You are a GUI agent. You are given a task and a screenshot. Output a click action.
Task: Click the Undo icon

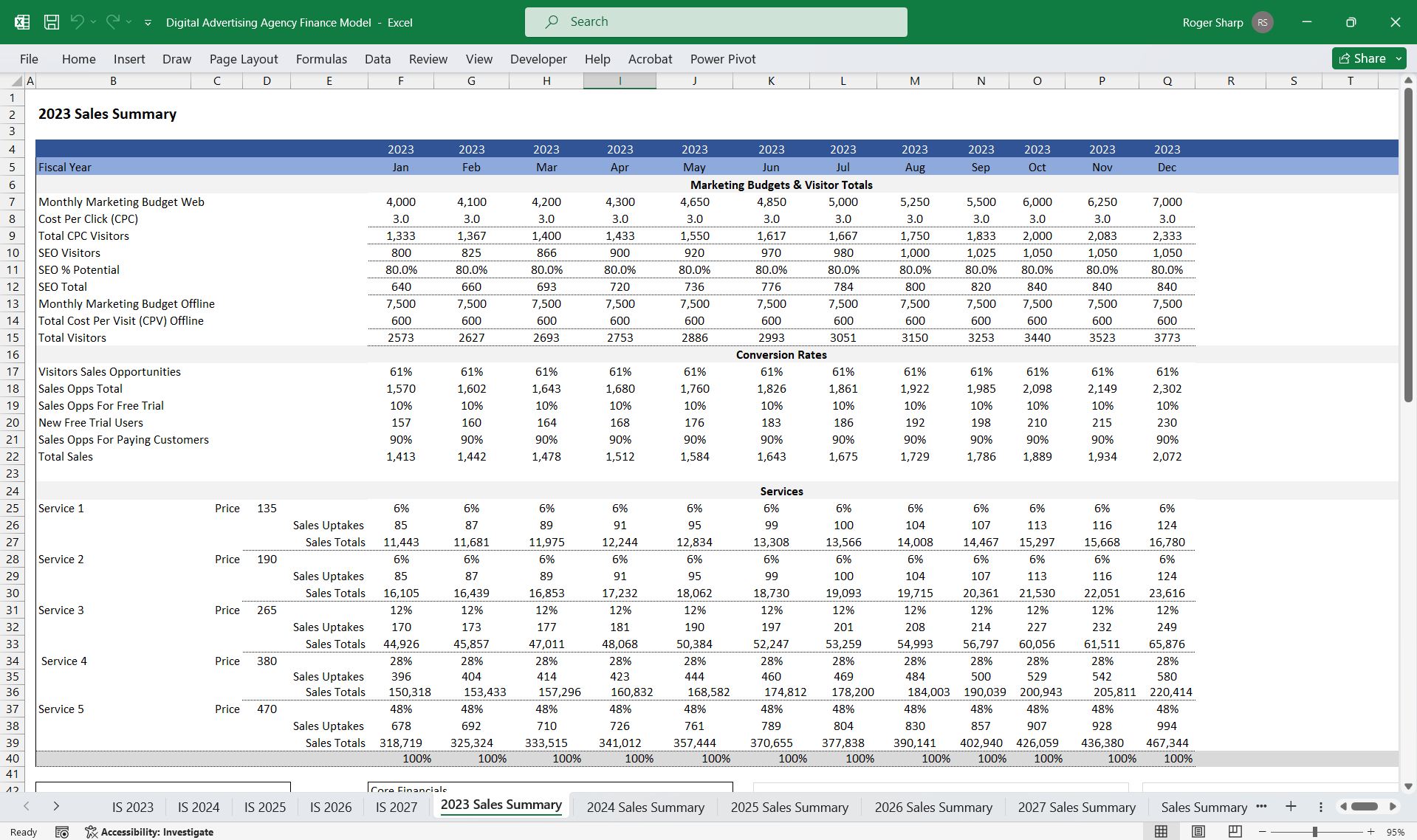[x=78, y=22]
